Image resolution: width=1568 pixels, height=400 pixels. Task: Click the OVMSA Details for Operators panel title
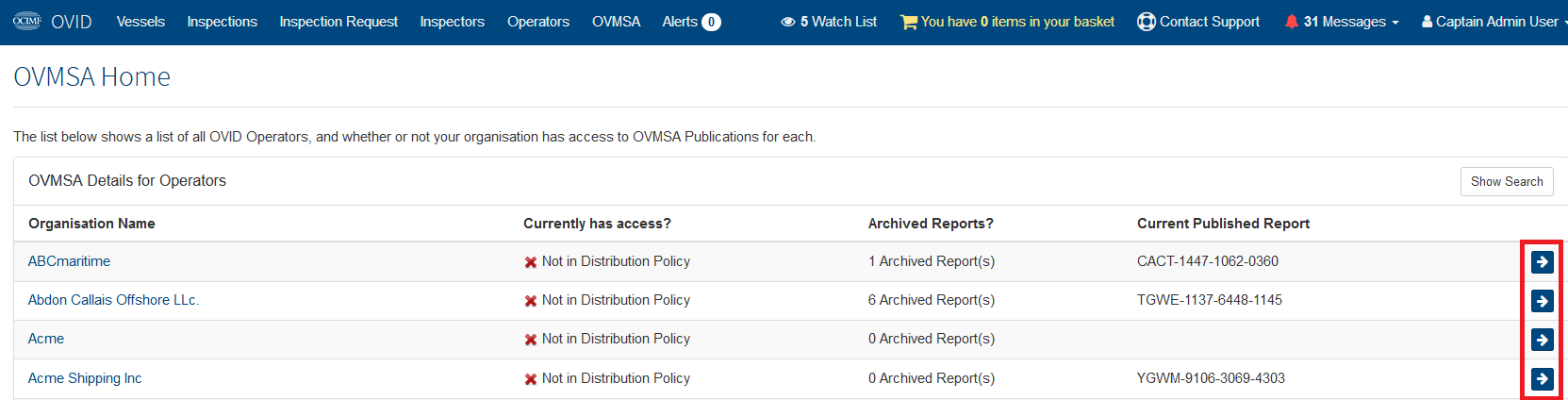click(127, 180)
